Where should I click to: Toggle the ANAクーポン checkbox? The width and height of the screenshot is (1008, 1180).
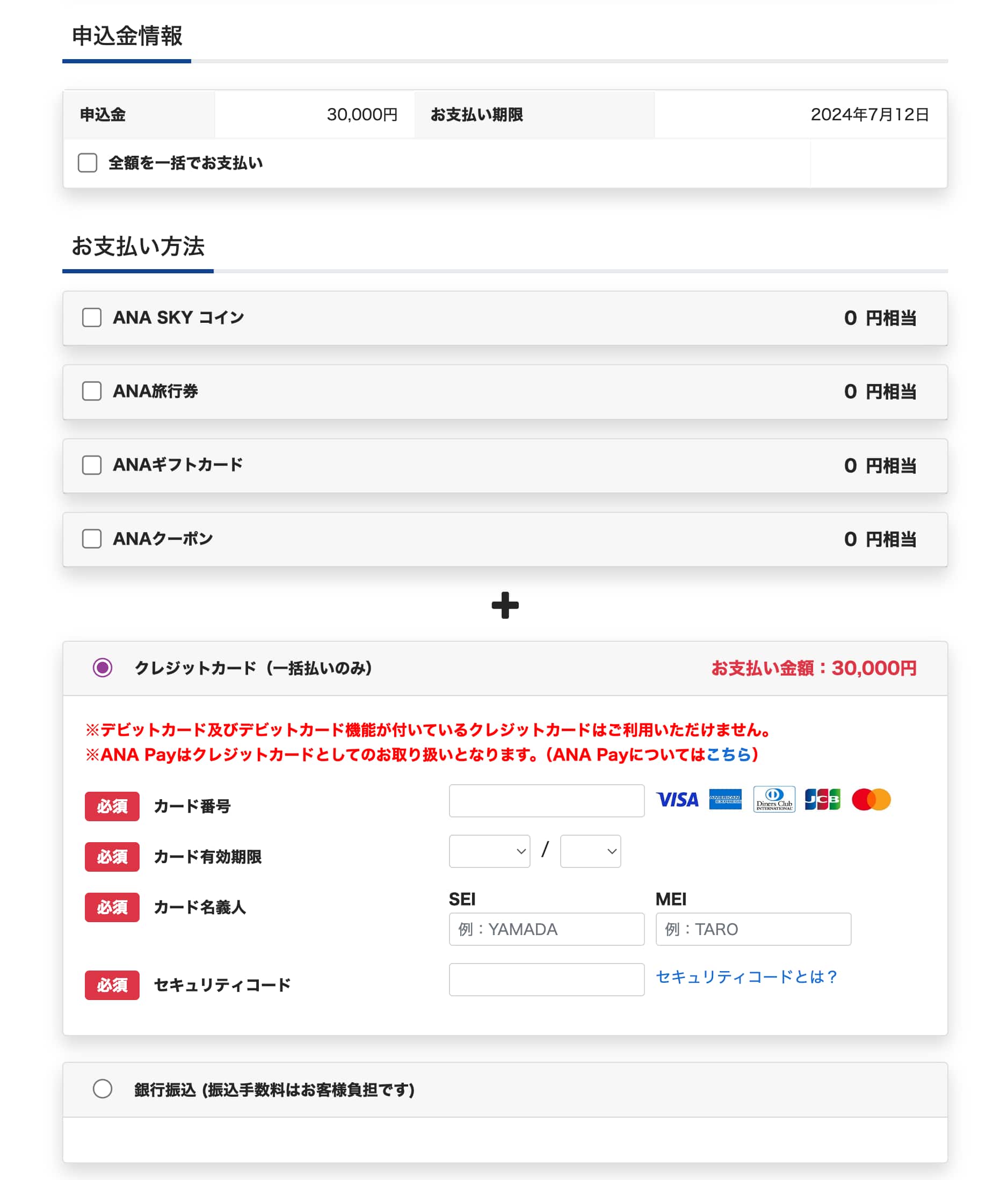tap(92, 539)
